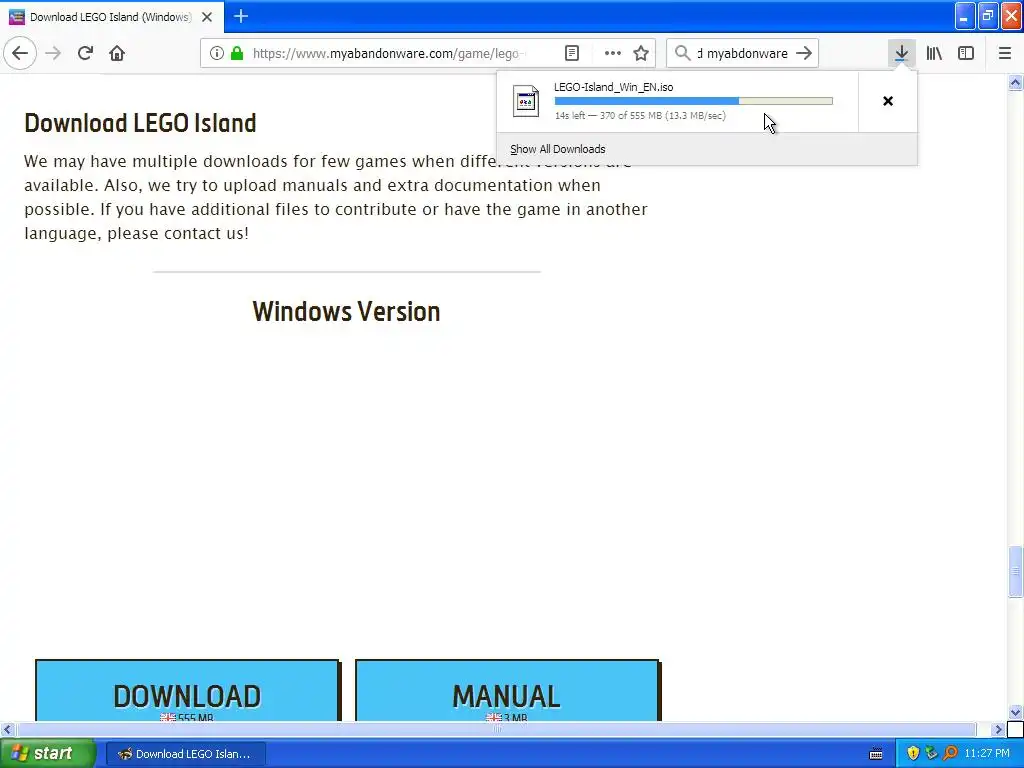Select the Download LEGO Island tab
This screenshot has width=1024, height=768.
click(112, 17)
